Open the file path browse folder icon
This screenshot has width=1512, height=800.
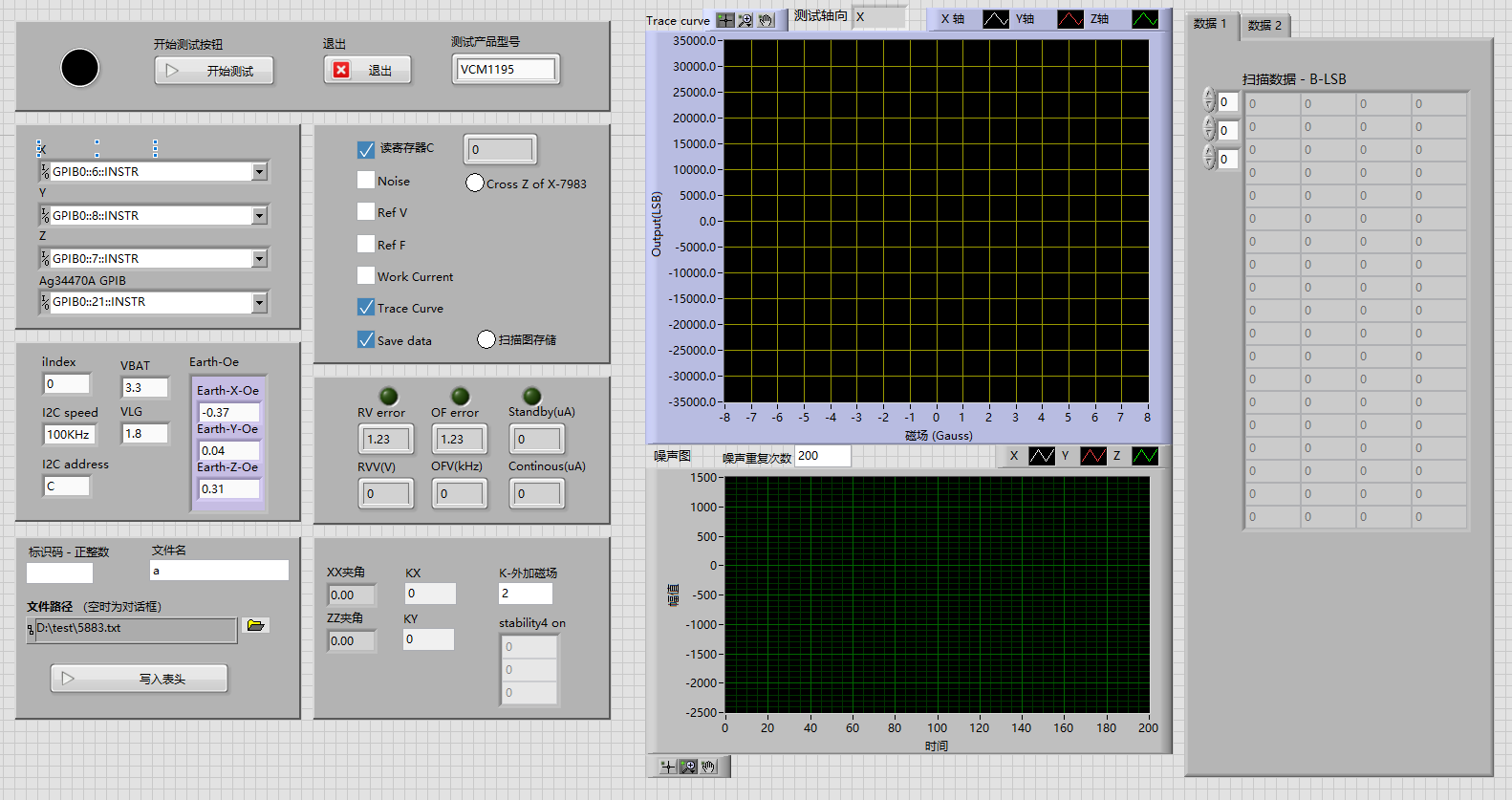[255, 625]
